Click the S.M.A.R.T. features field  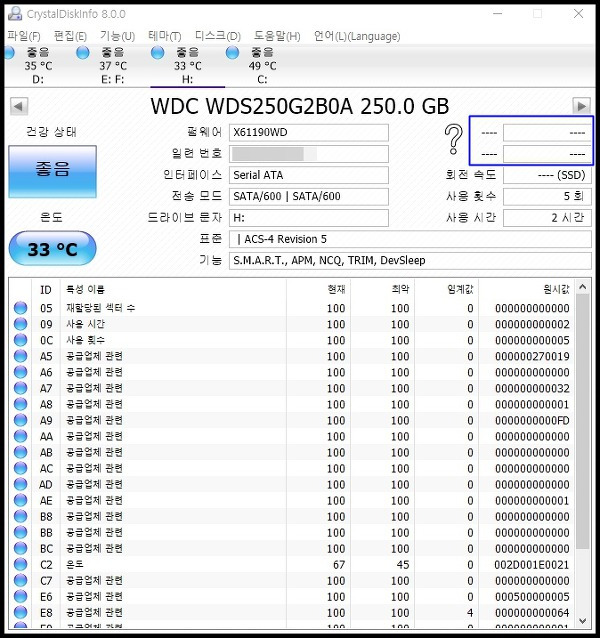[410, 260]
